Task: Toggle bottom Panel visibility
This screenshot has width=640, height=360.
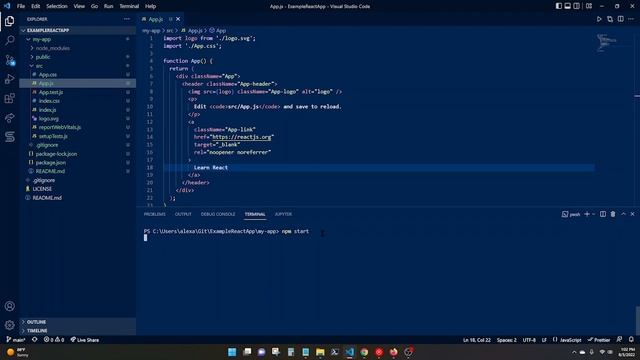Action: [567, 6]
